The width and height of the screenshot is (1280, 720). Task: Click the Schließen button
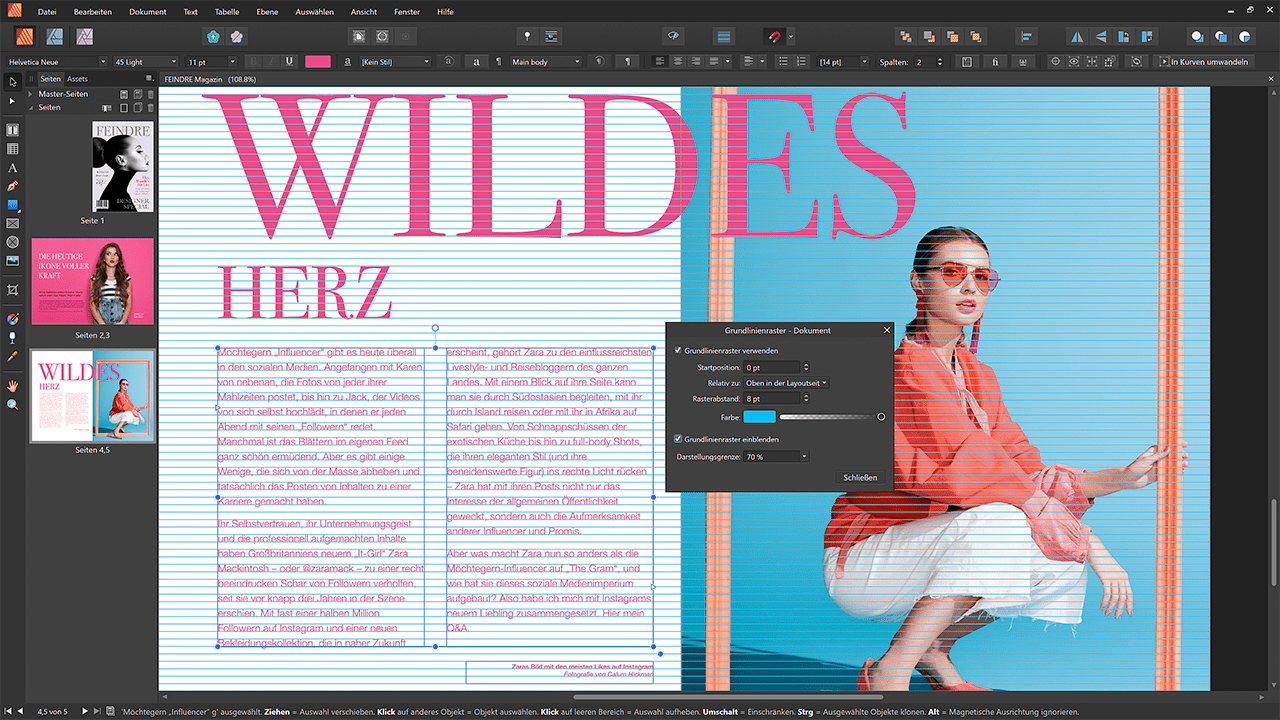coord(859,477)
